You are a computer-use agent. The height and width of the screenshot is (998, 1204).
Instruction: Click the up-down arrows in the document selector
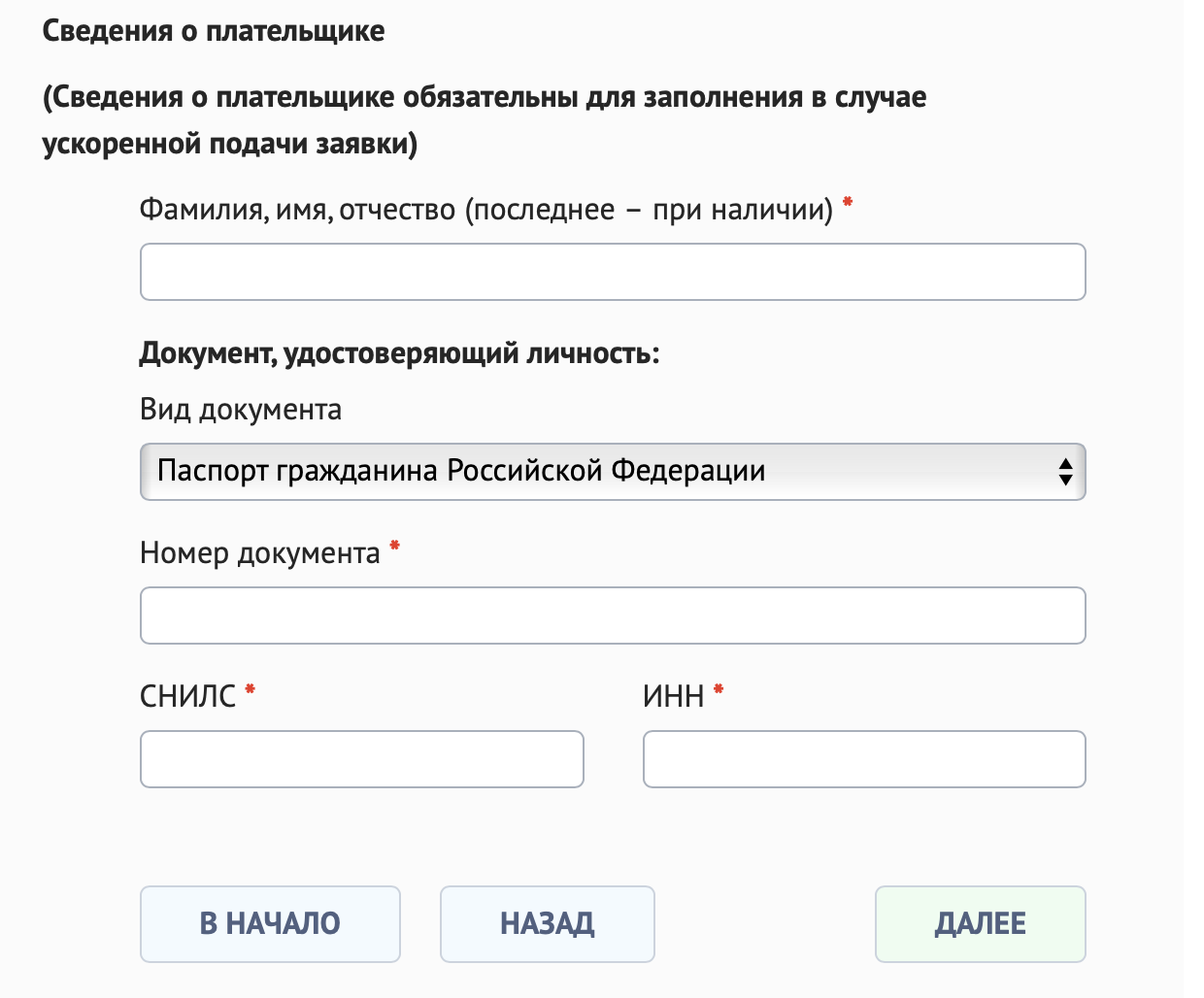click(x=1065, y=472)
